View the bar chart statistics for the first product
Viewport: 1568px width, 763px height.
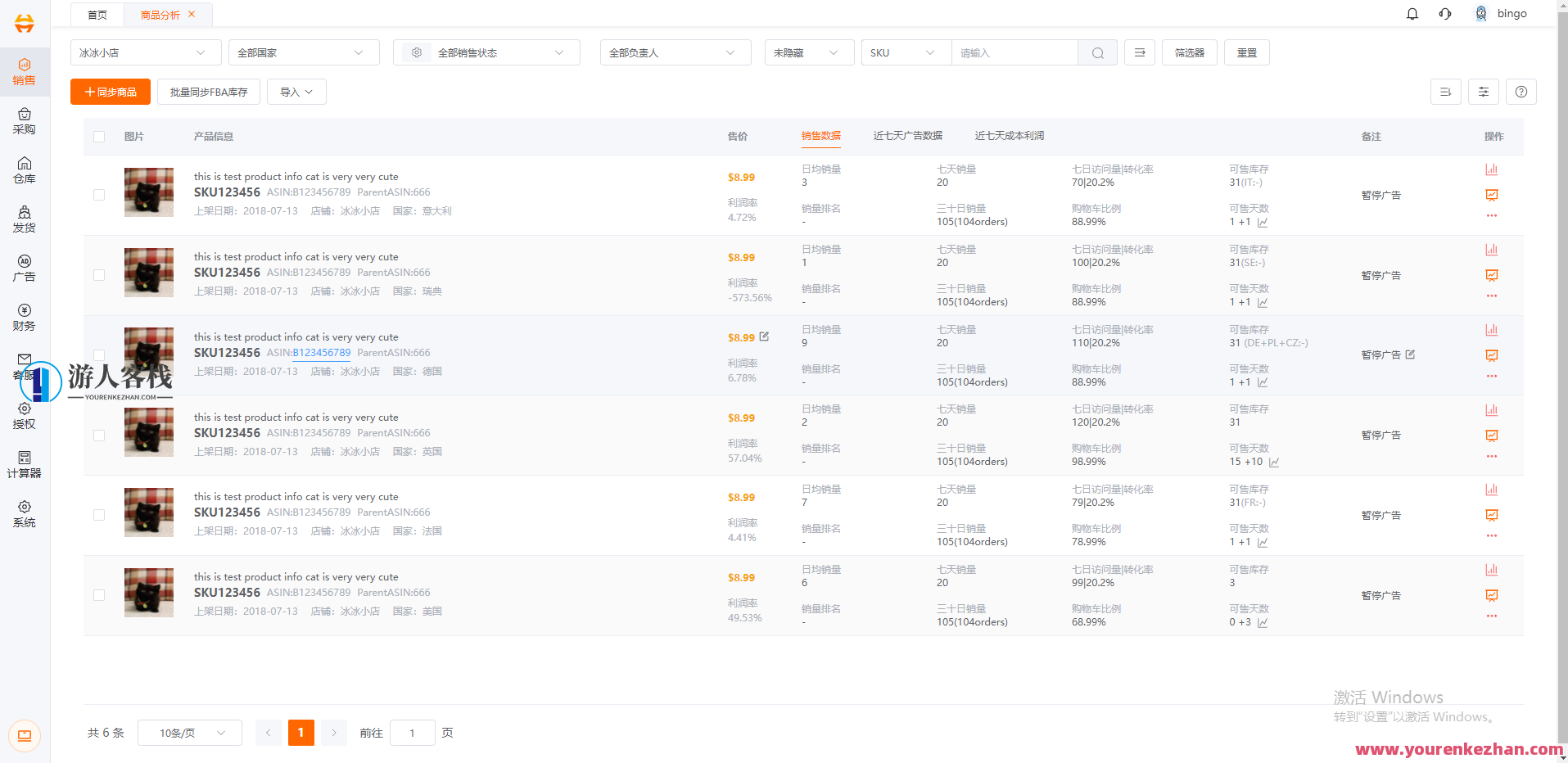click(1492, 169)
